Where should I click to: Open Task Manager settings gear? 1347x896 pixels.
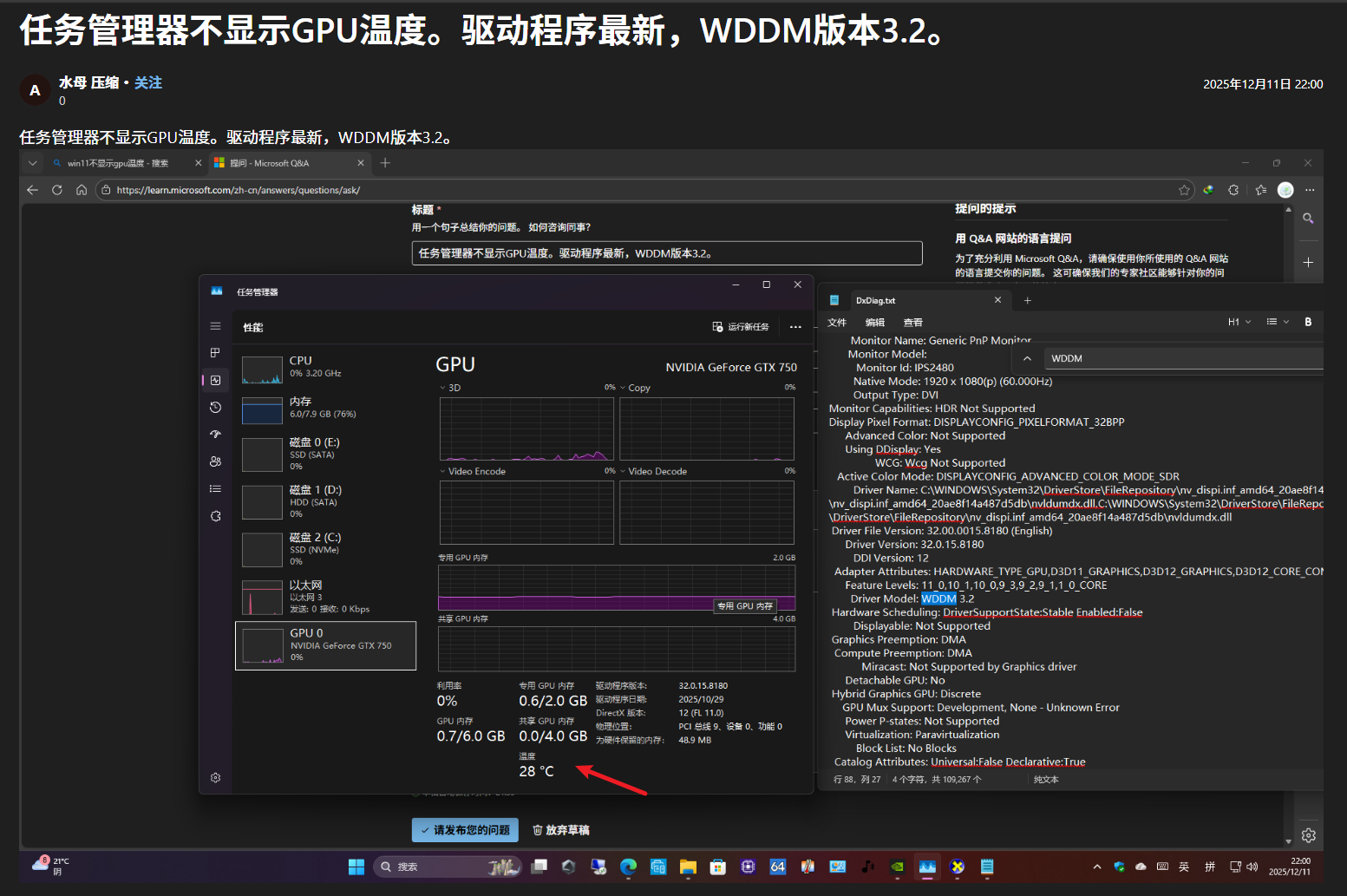pos(215,778)
